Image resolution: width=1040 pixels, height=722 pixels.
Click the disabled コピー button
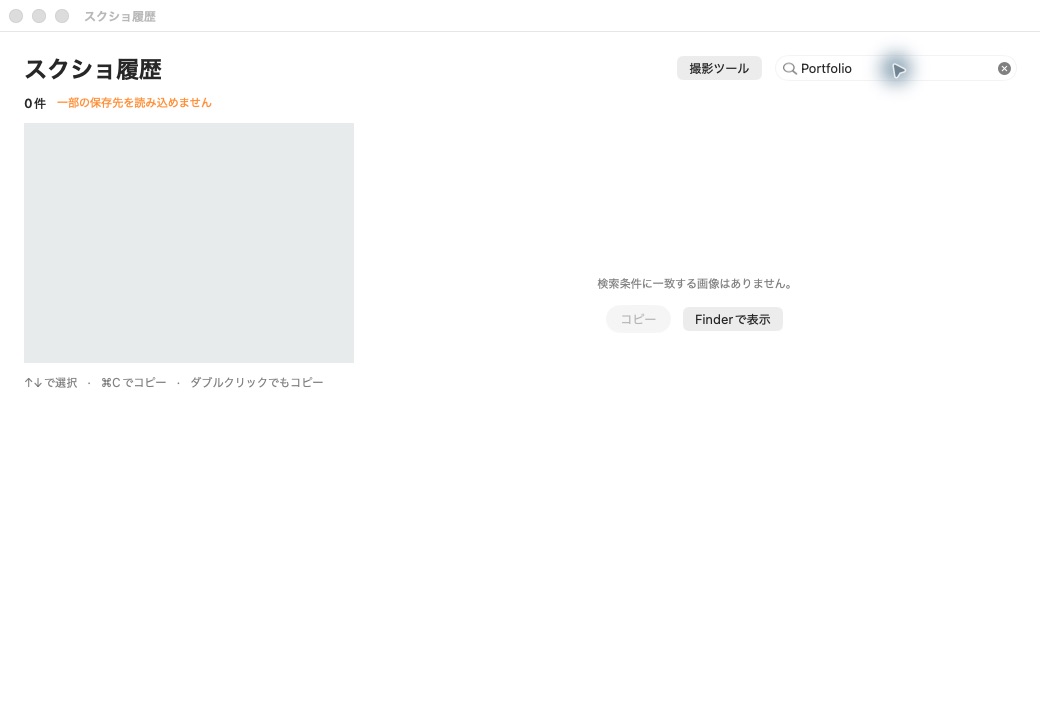(638, 320)
